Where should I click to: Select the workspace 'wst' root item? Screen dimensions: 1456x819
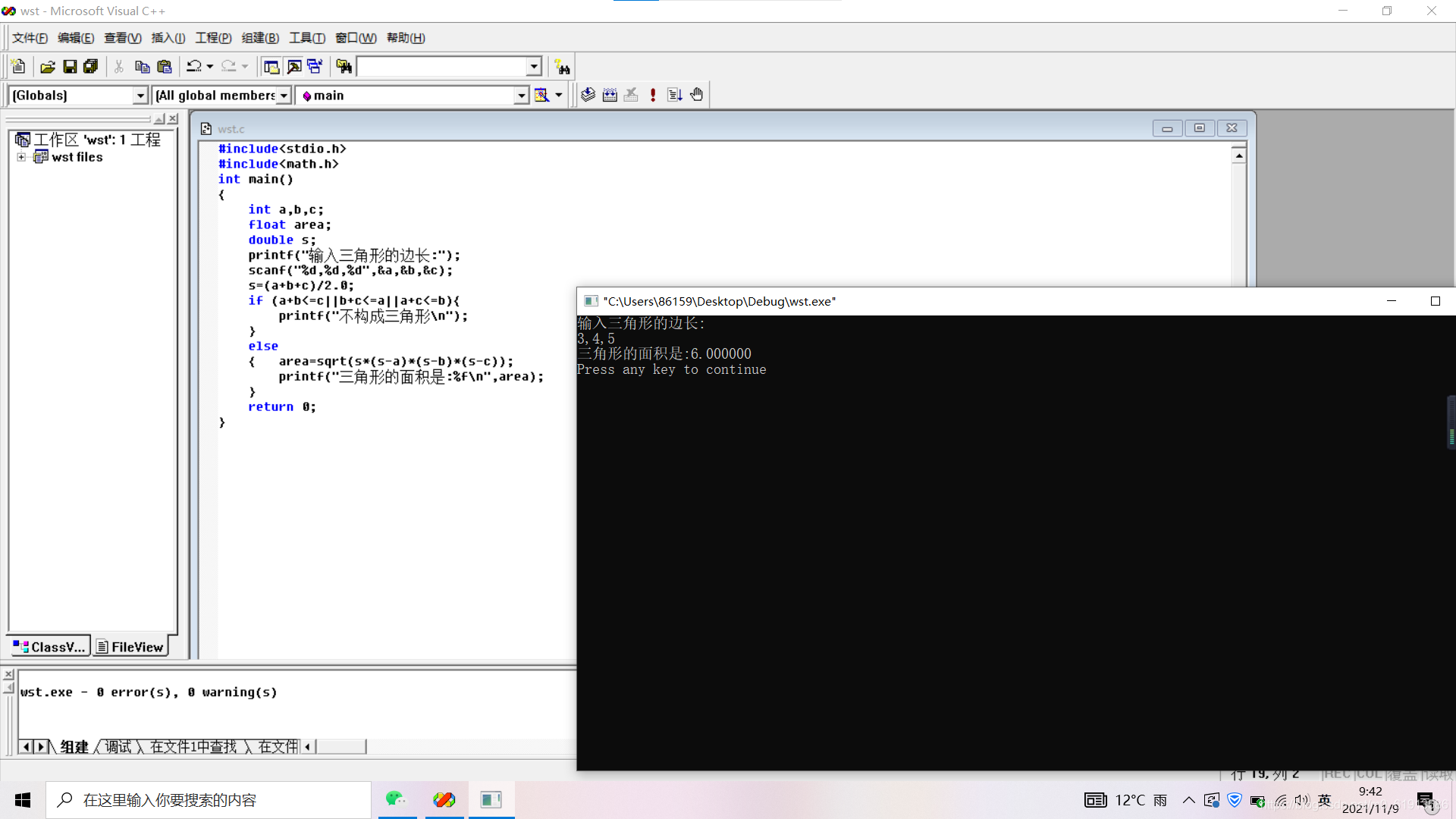(88, 140)
